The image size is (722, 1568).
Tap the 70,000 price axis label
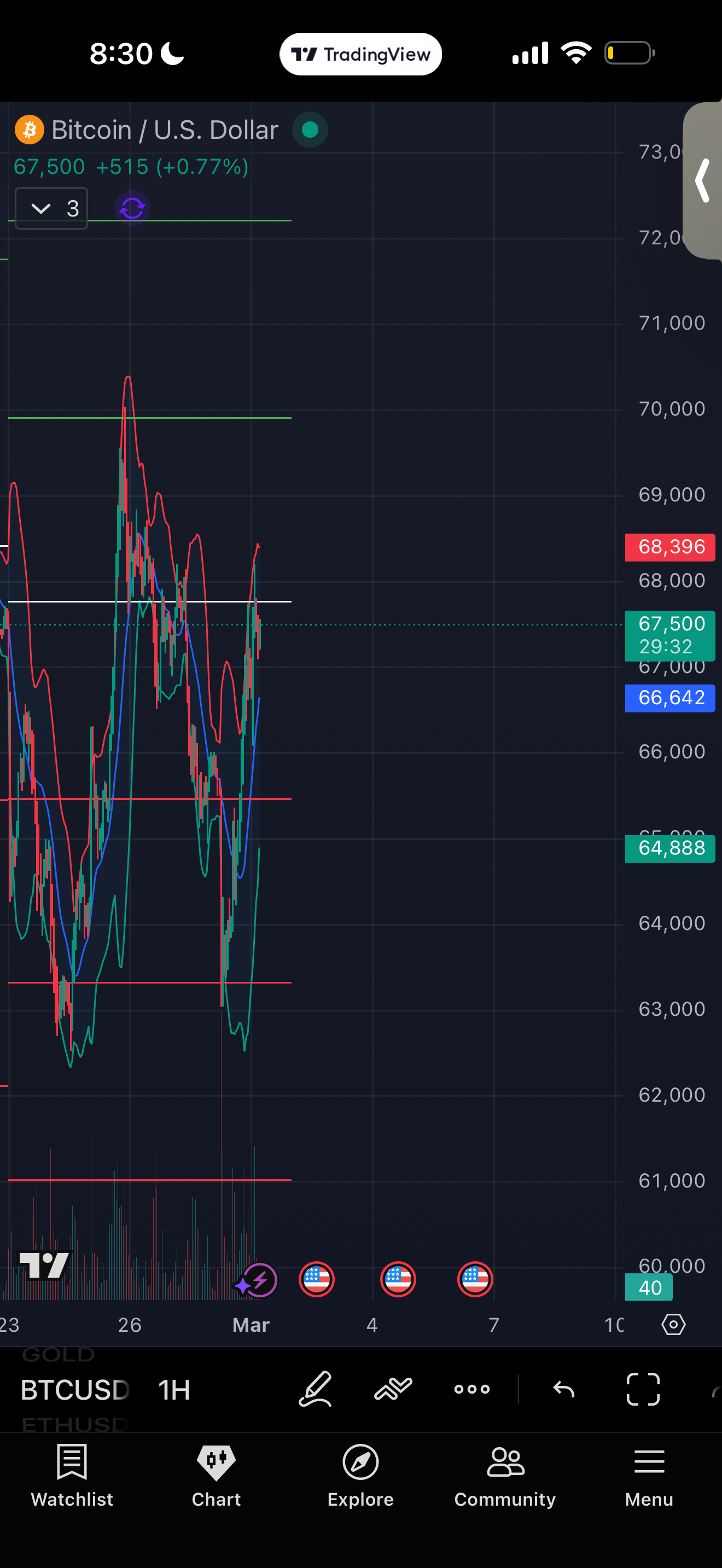[672, 408]
